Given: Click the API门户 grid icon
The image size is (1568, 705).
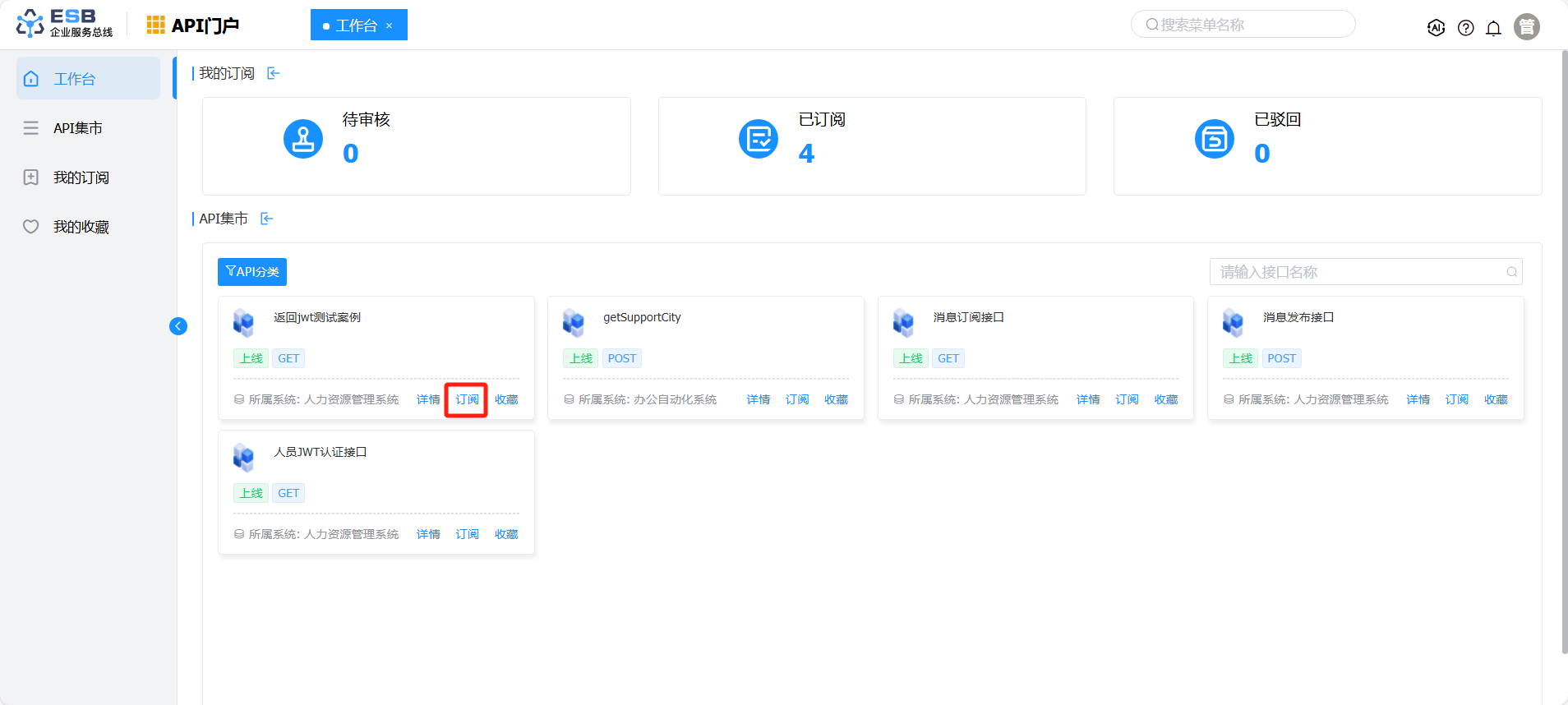Looking at the screenshot, I should point(155,25).
